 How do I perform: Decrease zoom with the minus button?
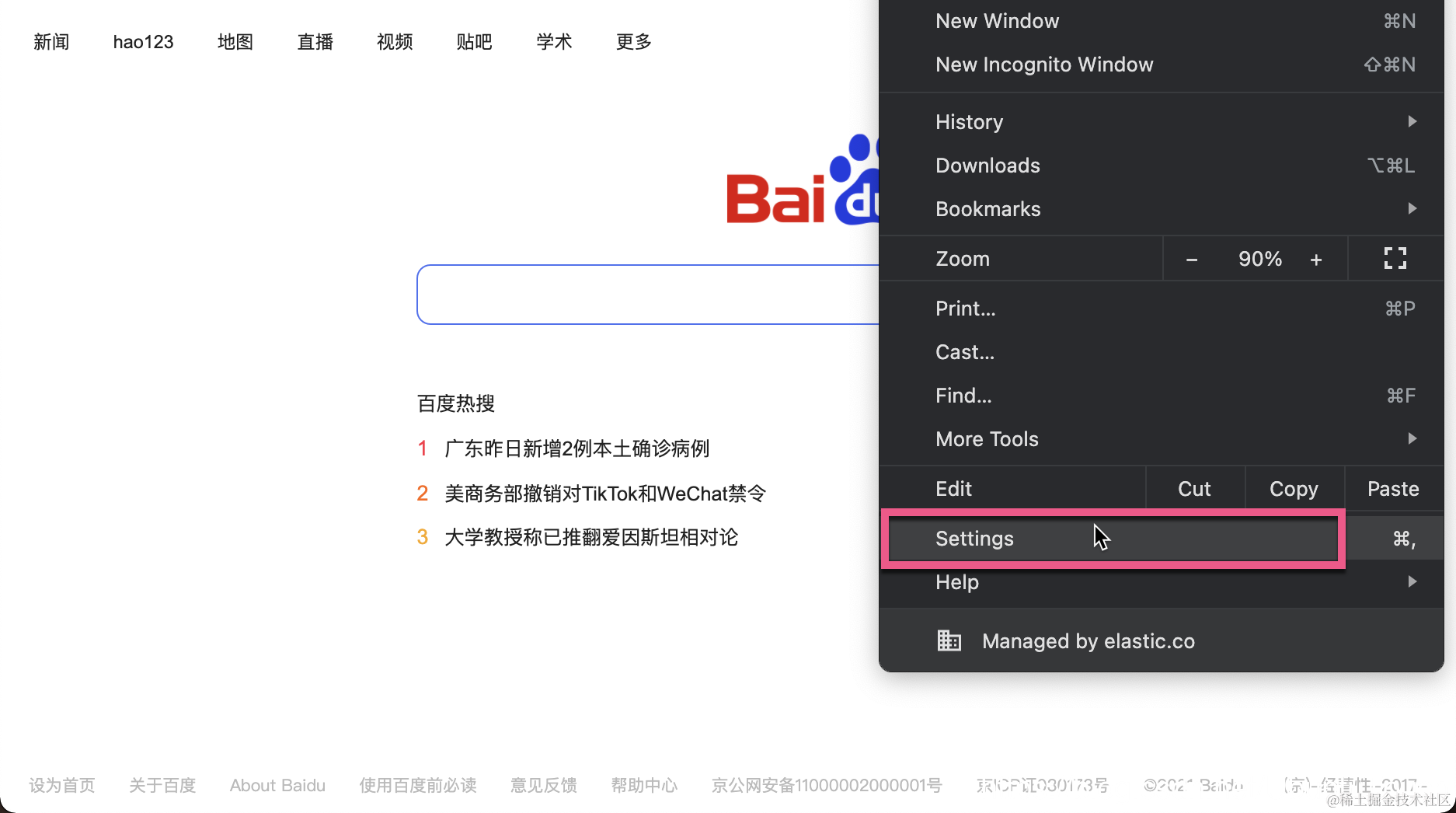click(1191, 260)
